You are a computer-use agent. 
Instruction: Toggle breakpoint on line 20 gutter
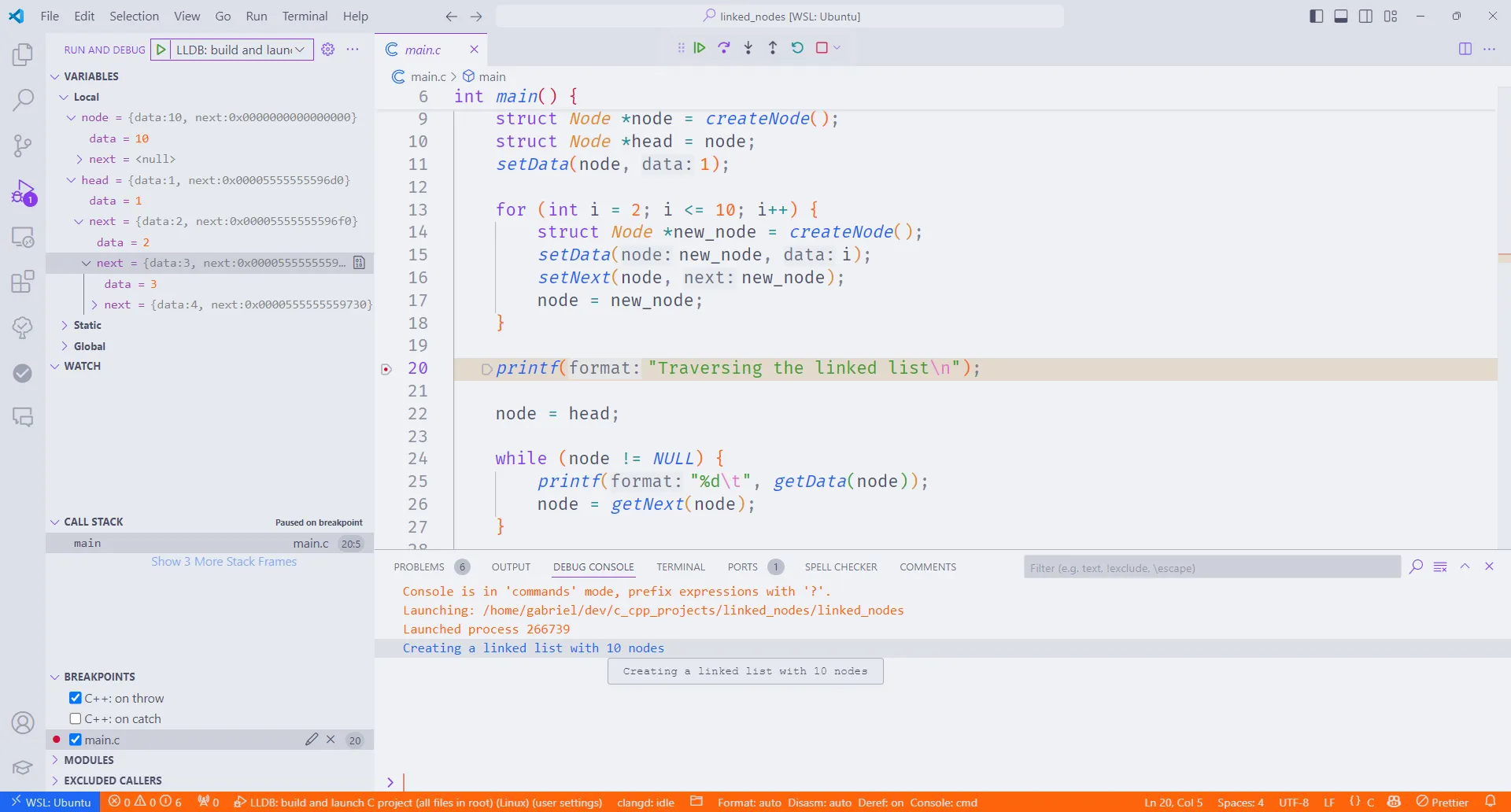(x=386, y=369)
